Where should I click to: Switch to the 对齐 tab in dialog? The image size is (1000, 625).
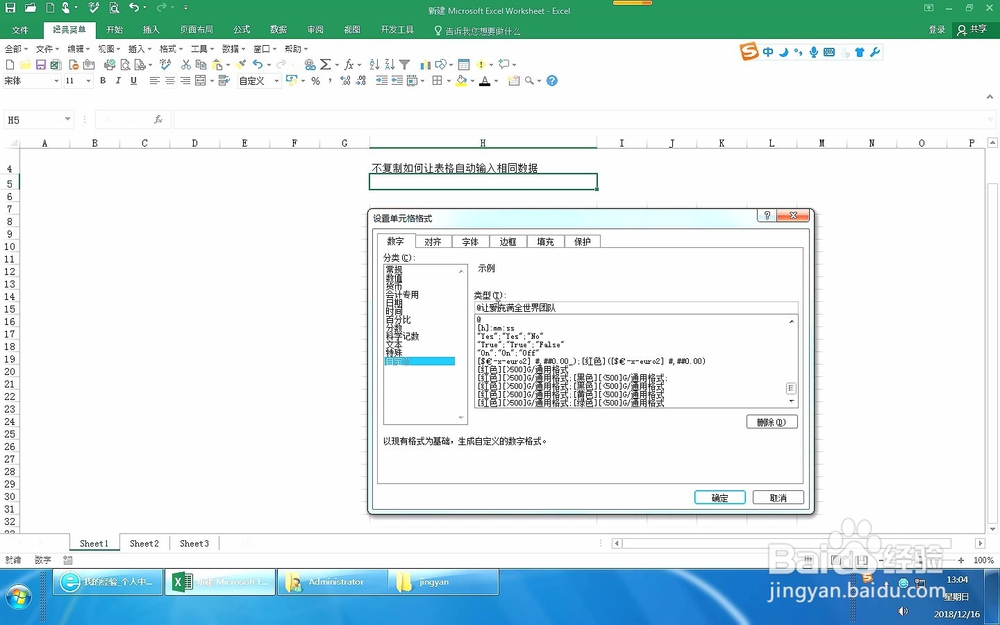coord(433,242)
